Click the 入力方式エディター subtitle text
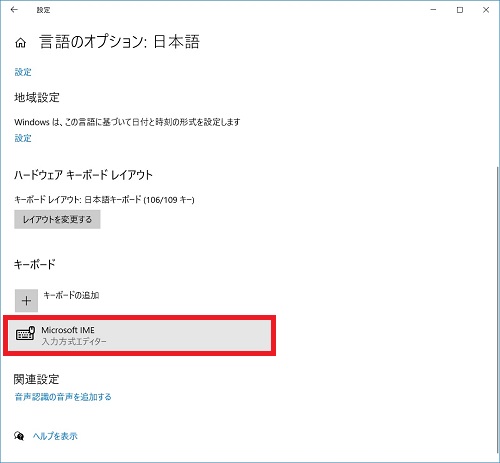500x463 pixels. [x=74, y=341]
